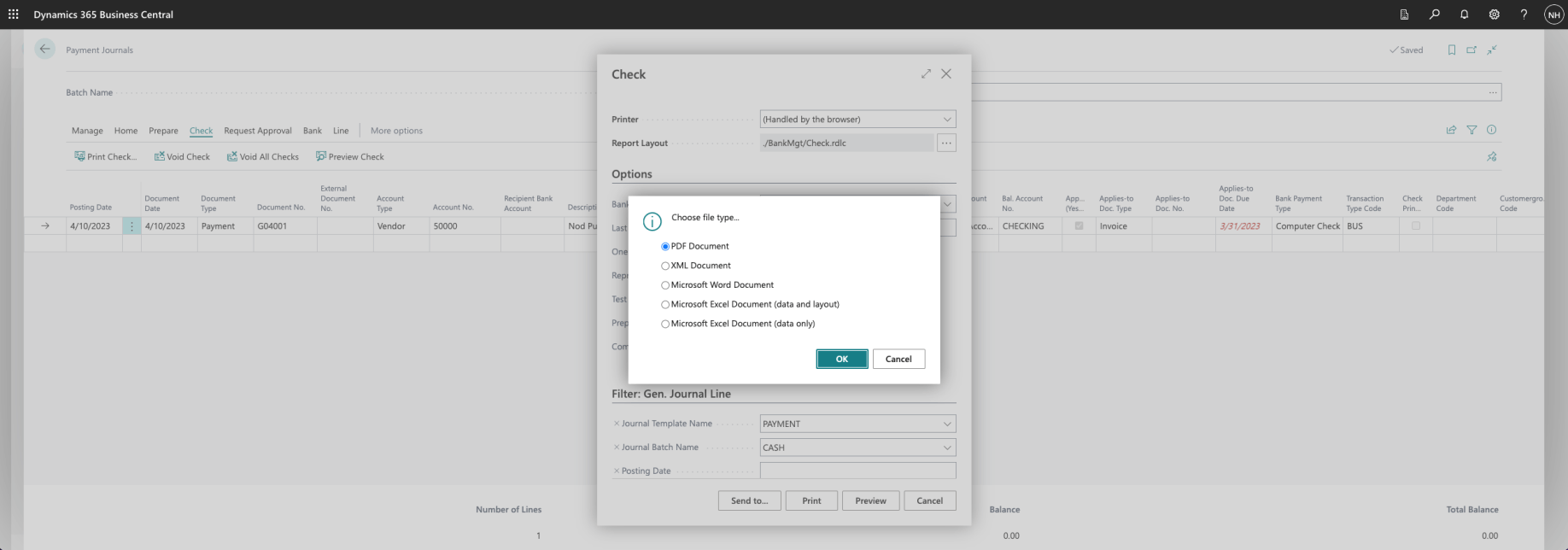Toggle the filter pane funnel icon
Image resolution: width=1568 pixels, height=550 pixels.
pyautogui.click(x=1471, y=130)
